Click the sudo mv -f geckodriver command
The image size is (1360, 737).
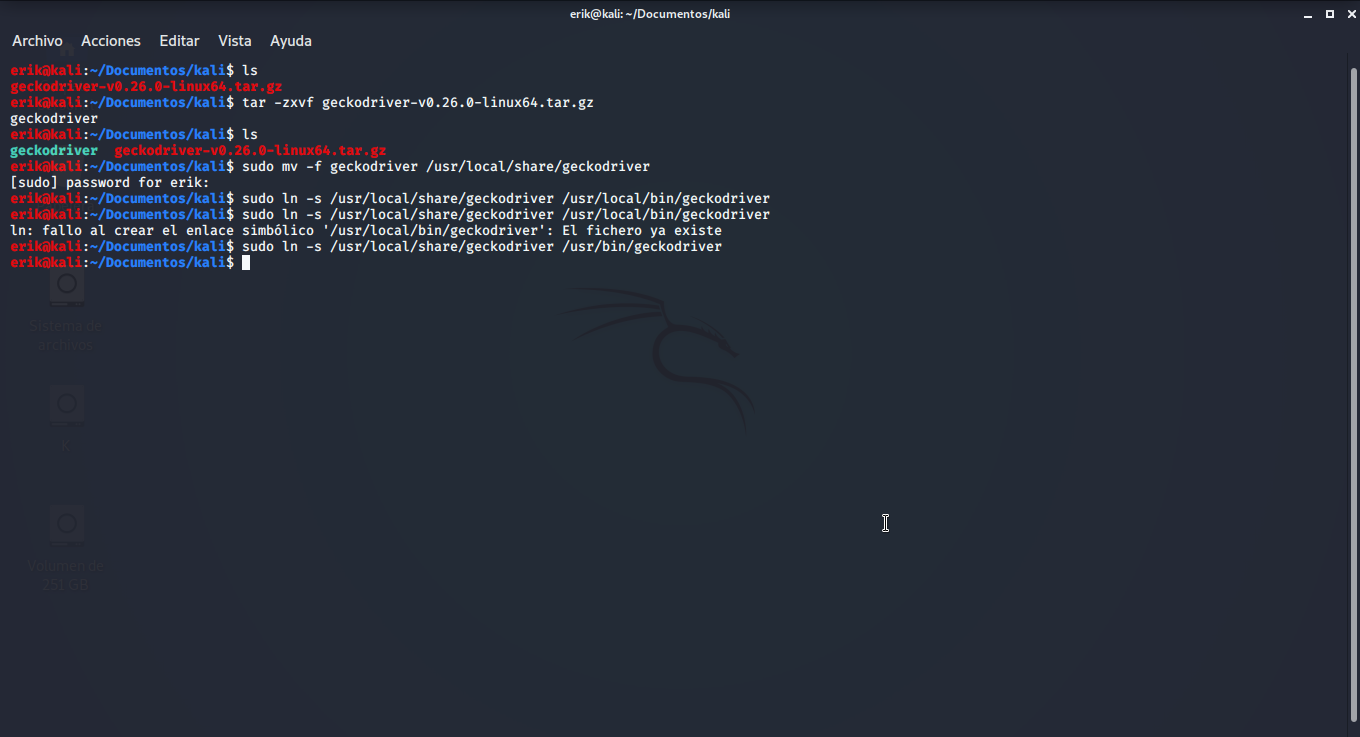(446, 166)
